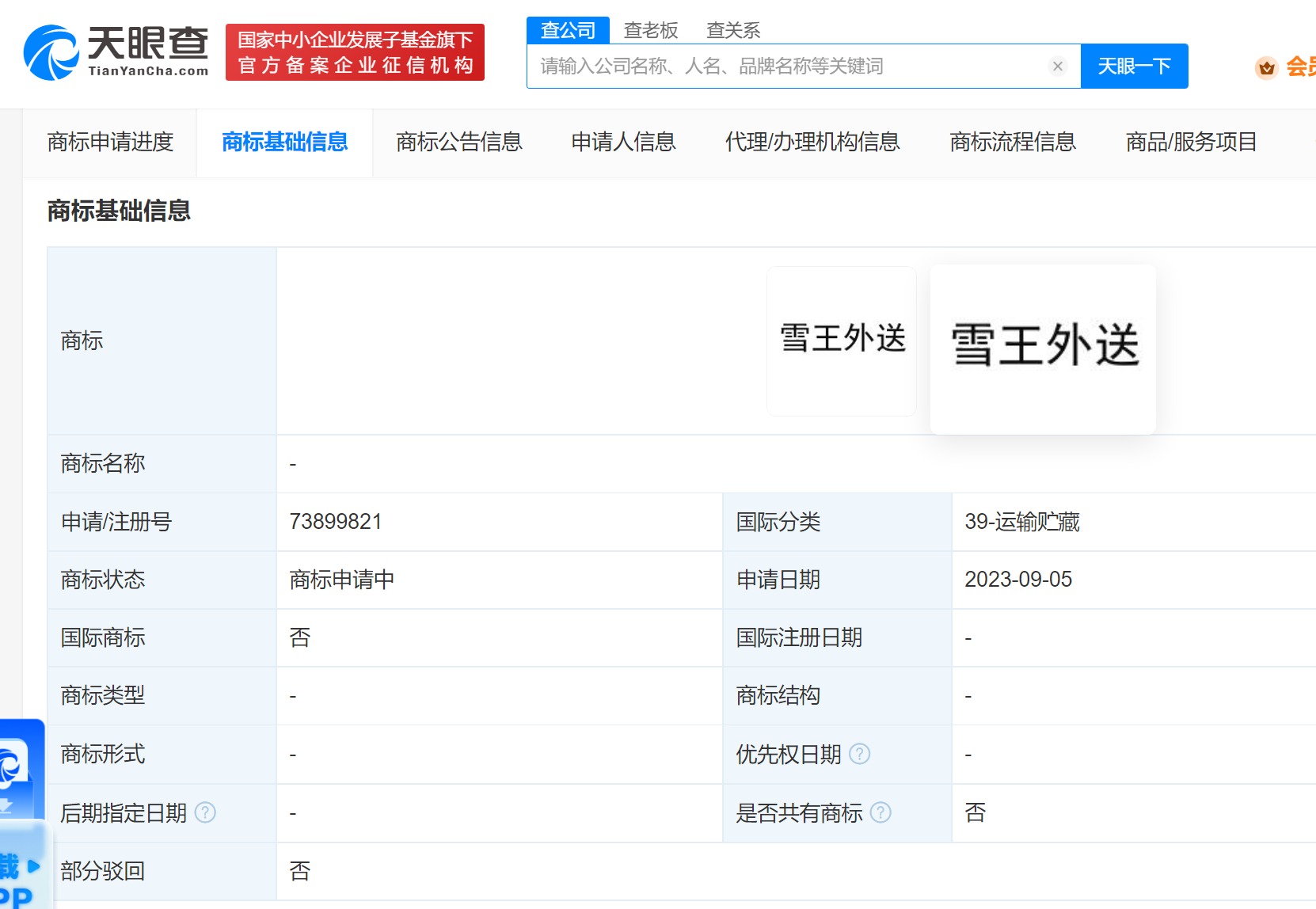
Task: Click the app download icon in the sidebar
Action: click(14, 772)
